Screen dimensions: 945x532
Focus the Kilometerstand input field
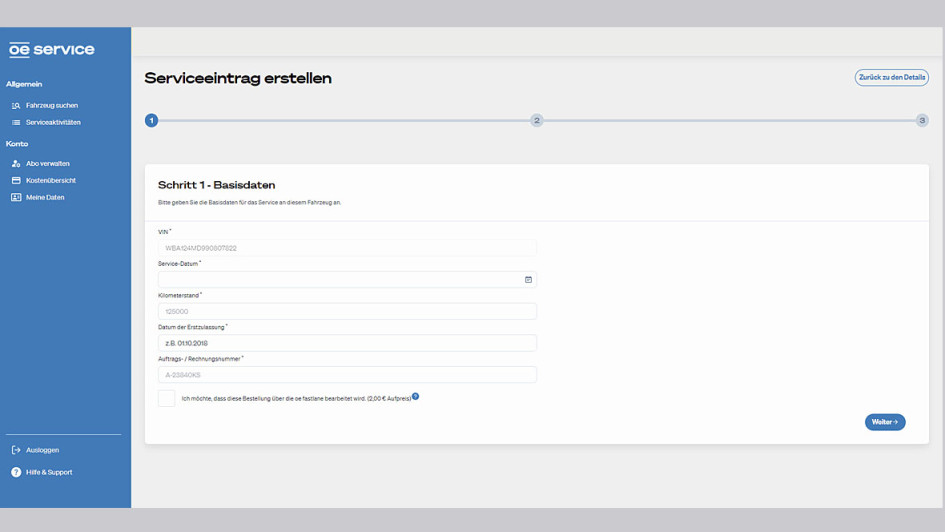[x=347, y=311]
